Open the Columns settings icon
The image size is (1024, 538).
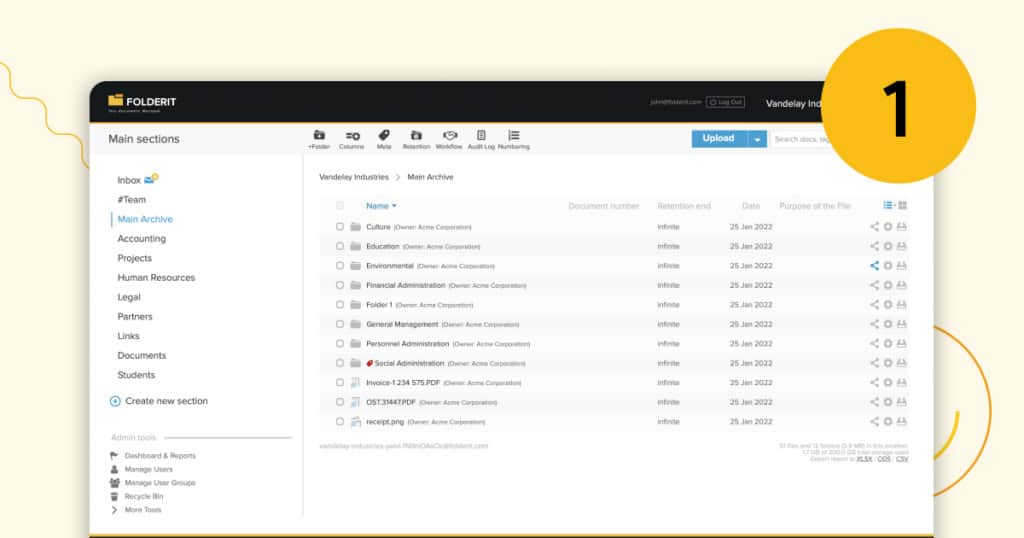(x=352, y=138)
